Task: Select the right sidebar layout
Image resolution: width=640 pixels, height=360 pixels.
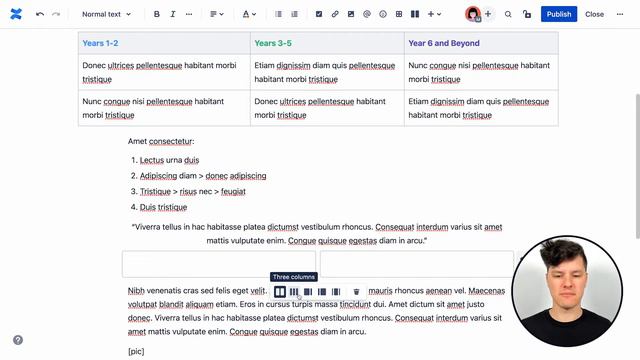Action: [308, 291]
